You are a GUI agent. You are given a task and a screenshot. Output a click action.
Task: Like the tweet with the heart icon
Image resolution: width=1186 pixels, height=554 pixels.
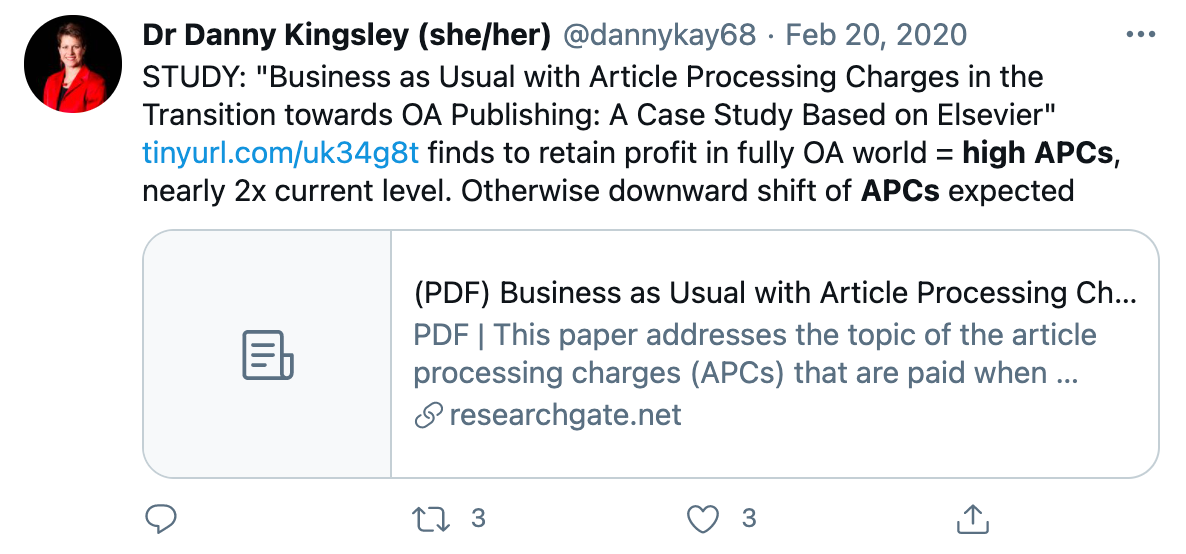pyautogui.click(x=705, y=518)
